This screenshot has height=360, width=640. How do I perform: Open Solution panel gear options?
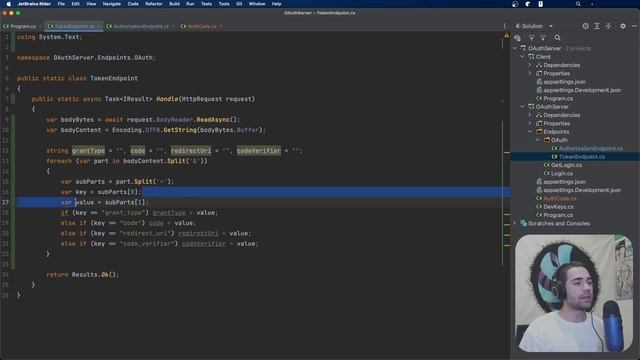(x=623, y=26)
